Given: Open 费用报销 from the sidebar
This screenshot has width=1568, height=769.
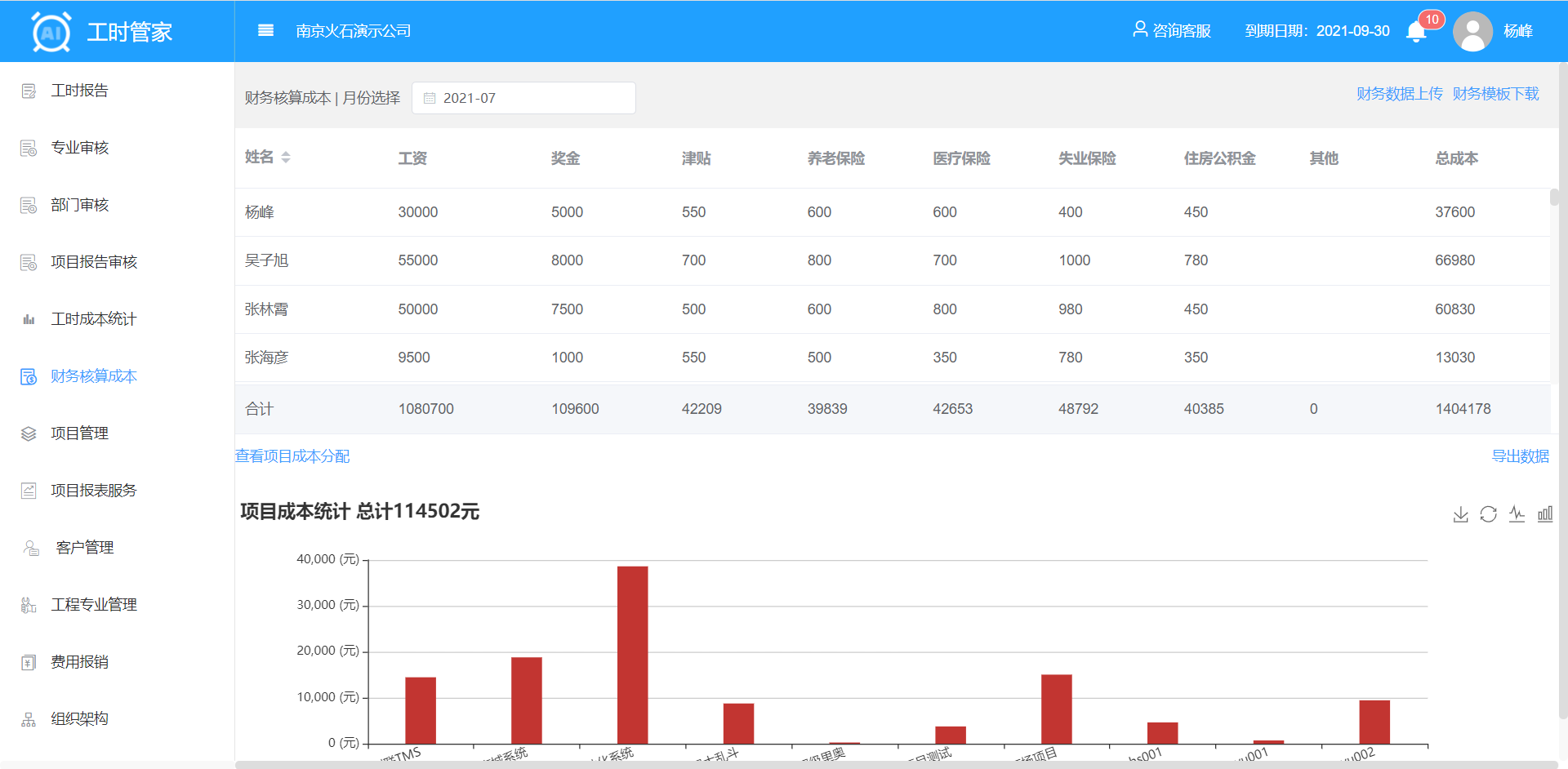Looking at the screenshot, I should tap(79, 662).
